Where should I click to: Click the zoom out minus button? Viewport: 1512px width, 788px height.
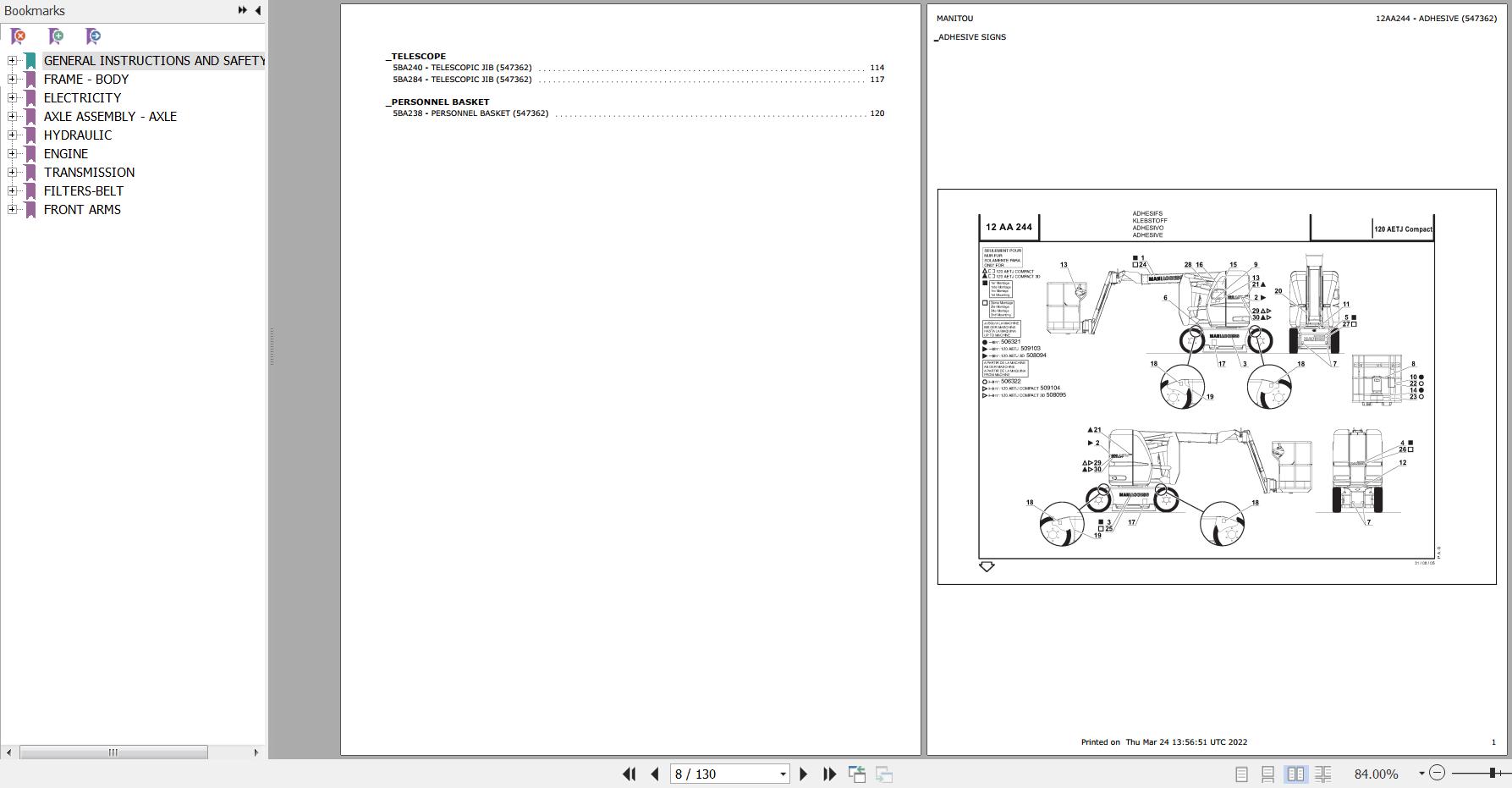(x=1437, y=773)
